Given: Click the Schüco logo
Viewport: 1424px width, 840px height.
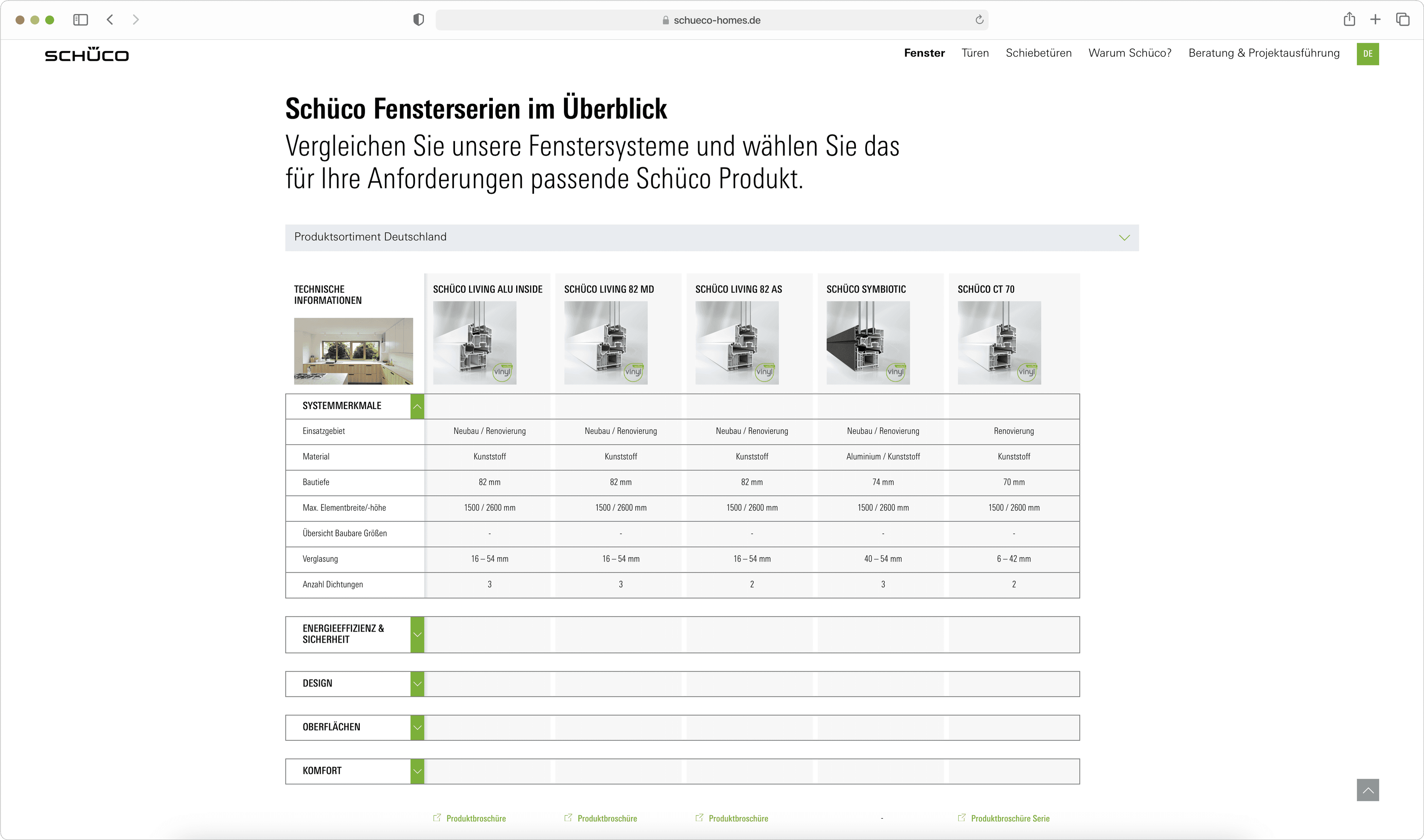Looking at the screenshot, I should pos(87,55).
